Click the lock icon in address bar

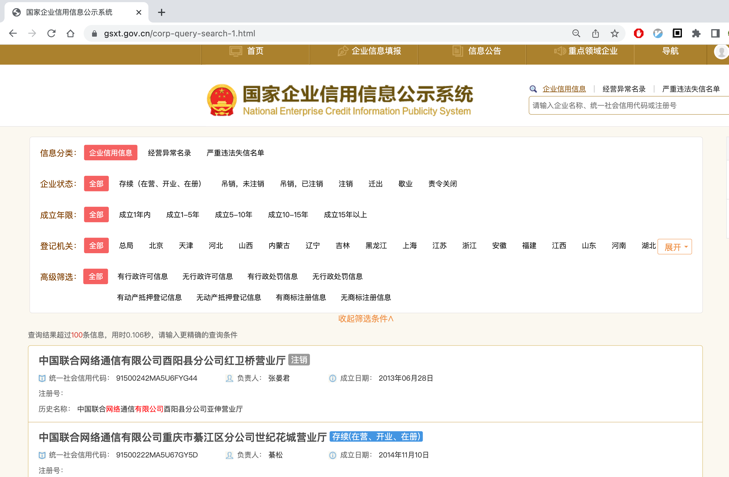coord(94,33)
